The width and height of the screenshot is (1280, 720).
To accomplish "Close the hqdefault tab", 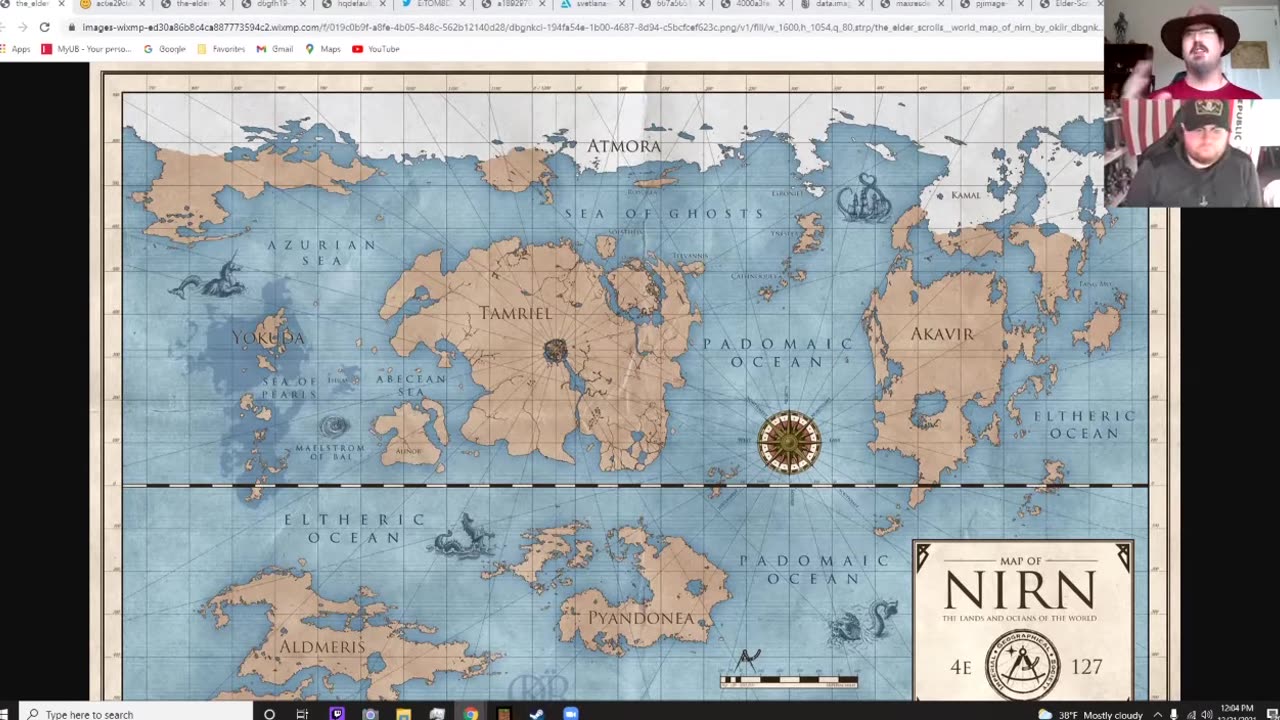I will (383, 4).
